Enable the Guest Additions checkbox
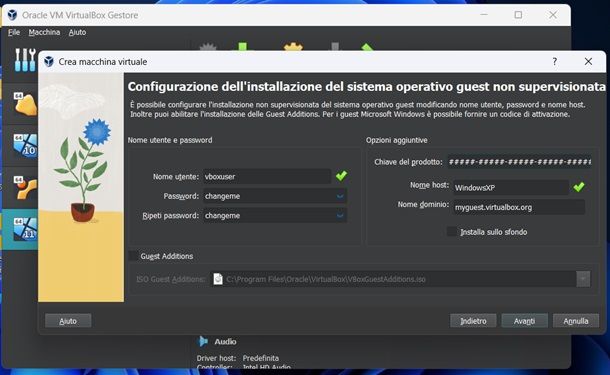610x375 pixels. tap(133, 256)
